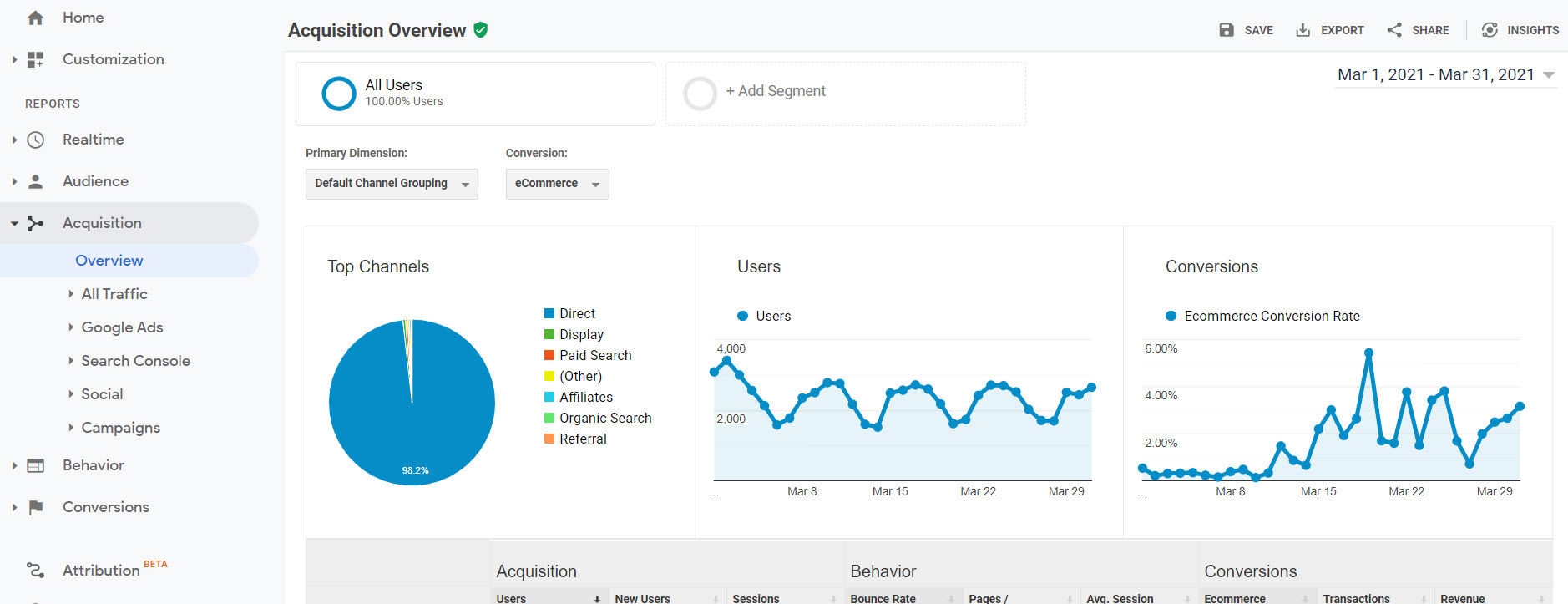The height and width of the screenshot is (604, 1568).
Task: Click the Behavior window icon
Action: point(35,465)
